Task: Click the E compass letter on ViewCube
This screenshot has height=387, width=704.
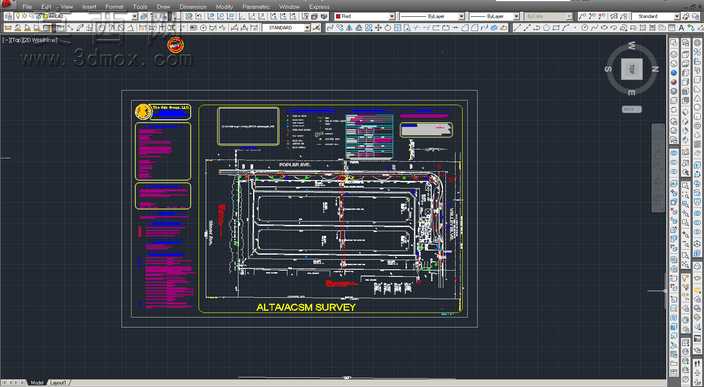Action: pos(632,92)
